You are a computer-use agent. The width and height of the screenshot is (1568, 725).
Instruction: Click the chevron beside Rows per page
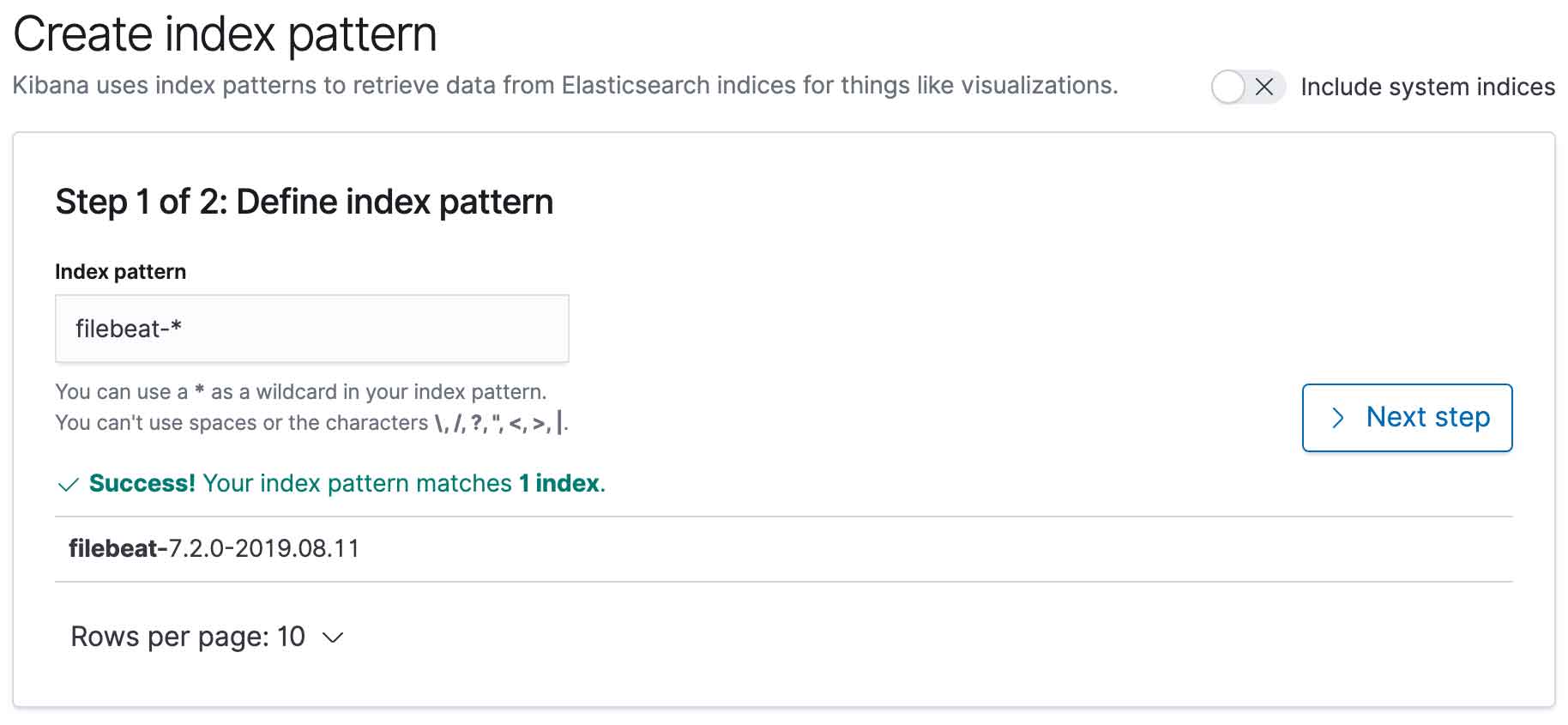click(333, 637)
